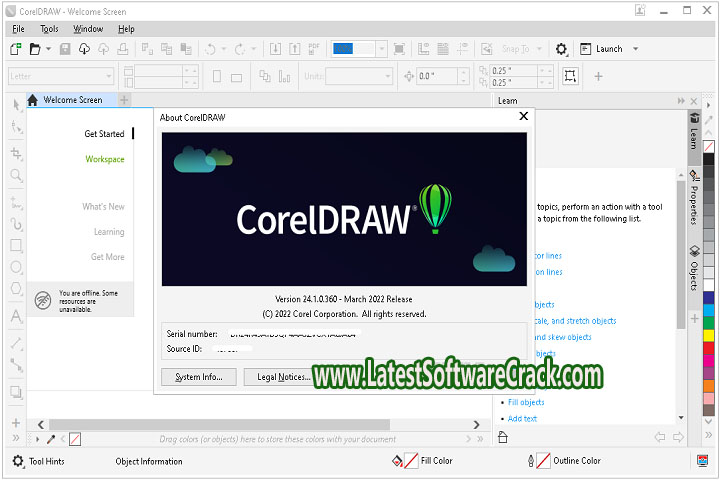Click the home icon of the Welcome Screen tab
This screenshot has height=480, width=720.
tap(33, 100)
